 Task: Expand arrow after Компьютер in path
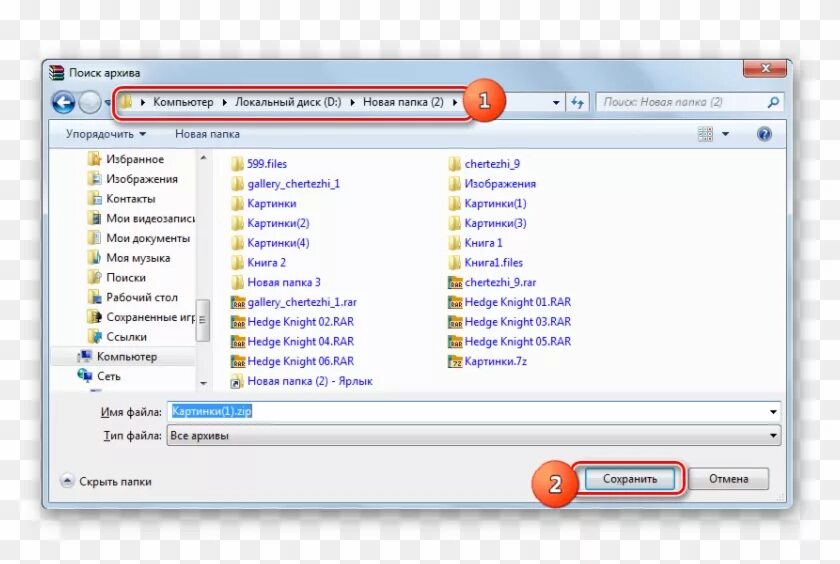(x=224, y=102)
